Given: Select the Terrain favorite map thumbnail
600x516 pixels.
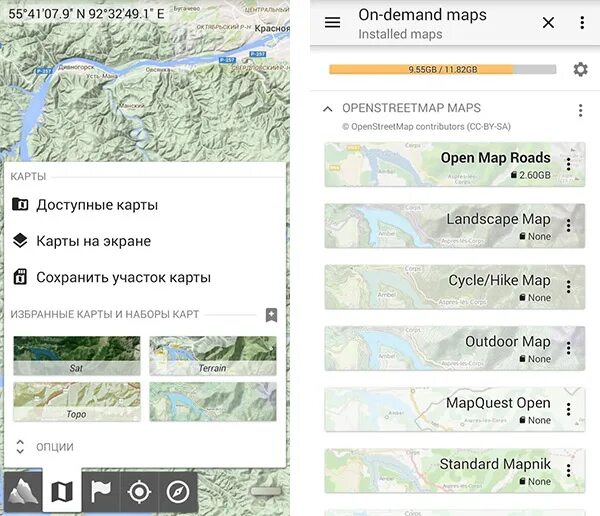Looking at the screenshot, I should click(x=213, y=356).
